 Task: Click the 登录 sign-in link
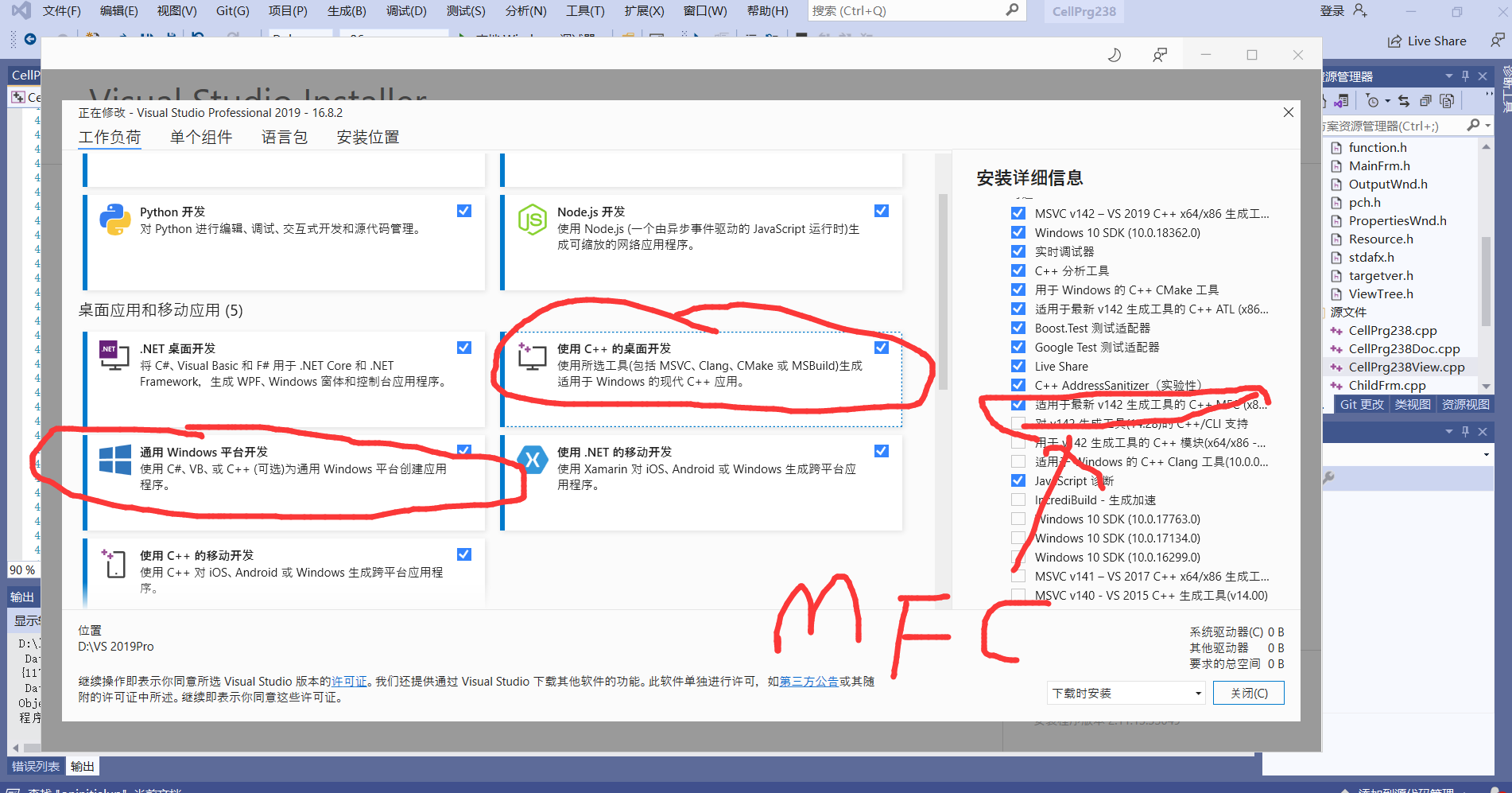[1332, 10]
